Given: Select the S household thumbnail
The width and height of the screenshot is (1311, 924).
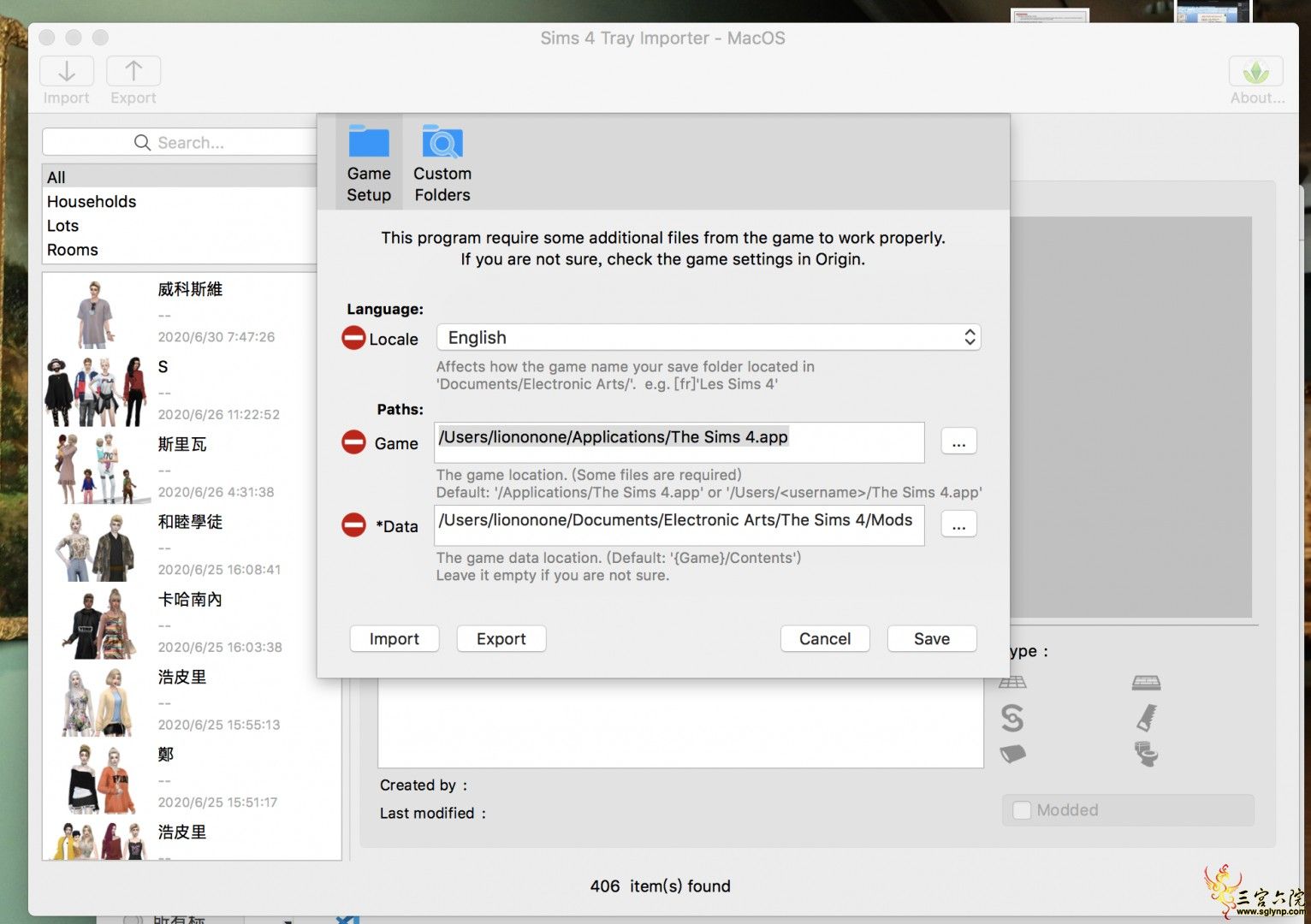Looking at the screenshot, I should pos(97,392).
